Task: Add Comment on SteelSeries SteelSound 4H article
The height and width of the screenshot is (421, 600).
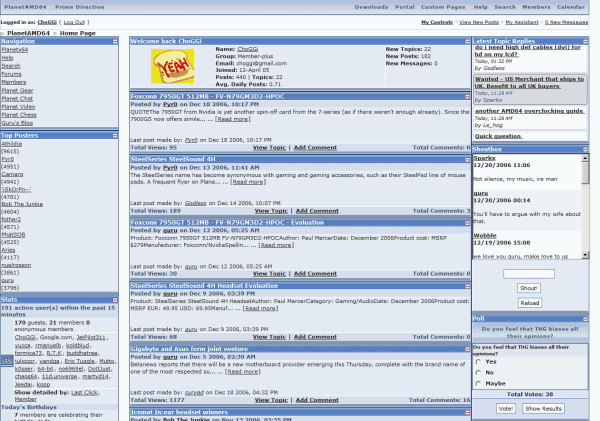Action: [317, 211]
